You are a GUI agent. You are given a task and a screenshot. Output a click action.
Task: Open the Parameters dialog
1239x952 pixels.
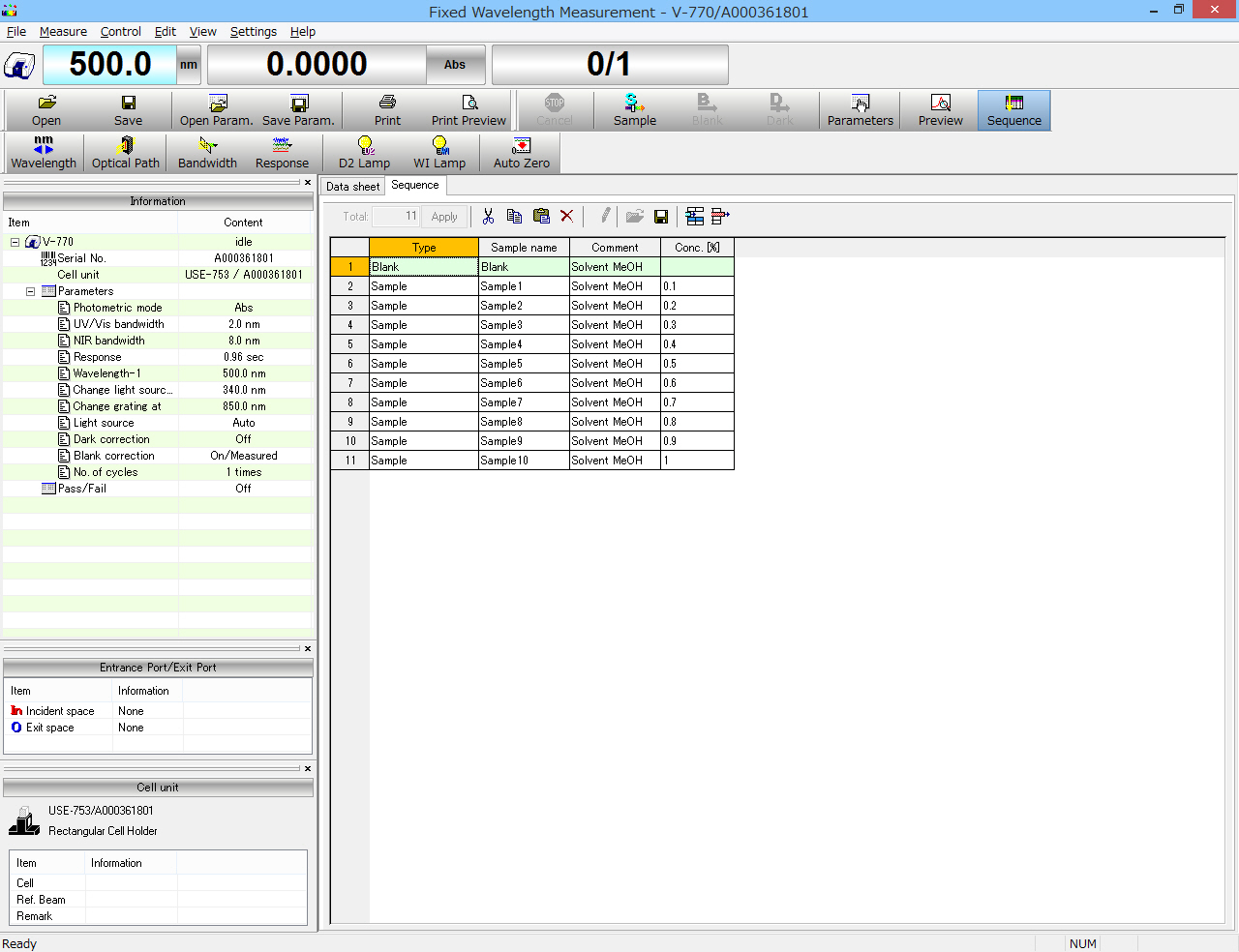(860, 110)
